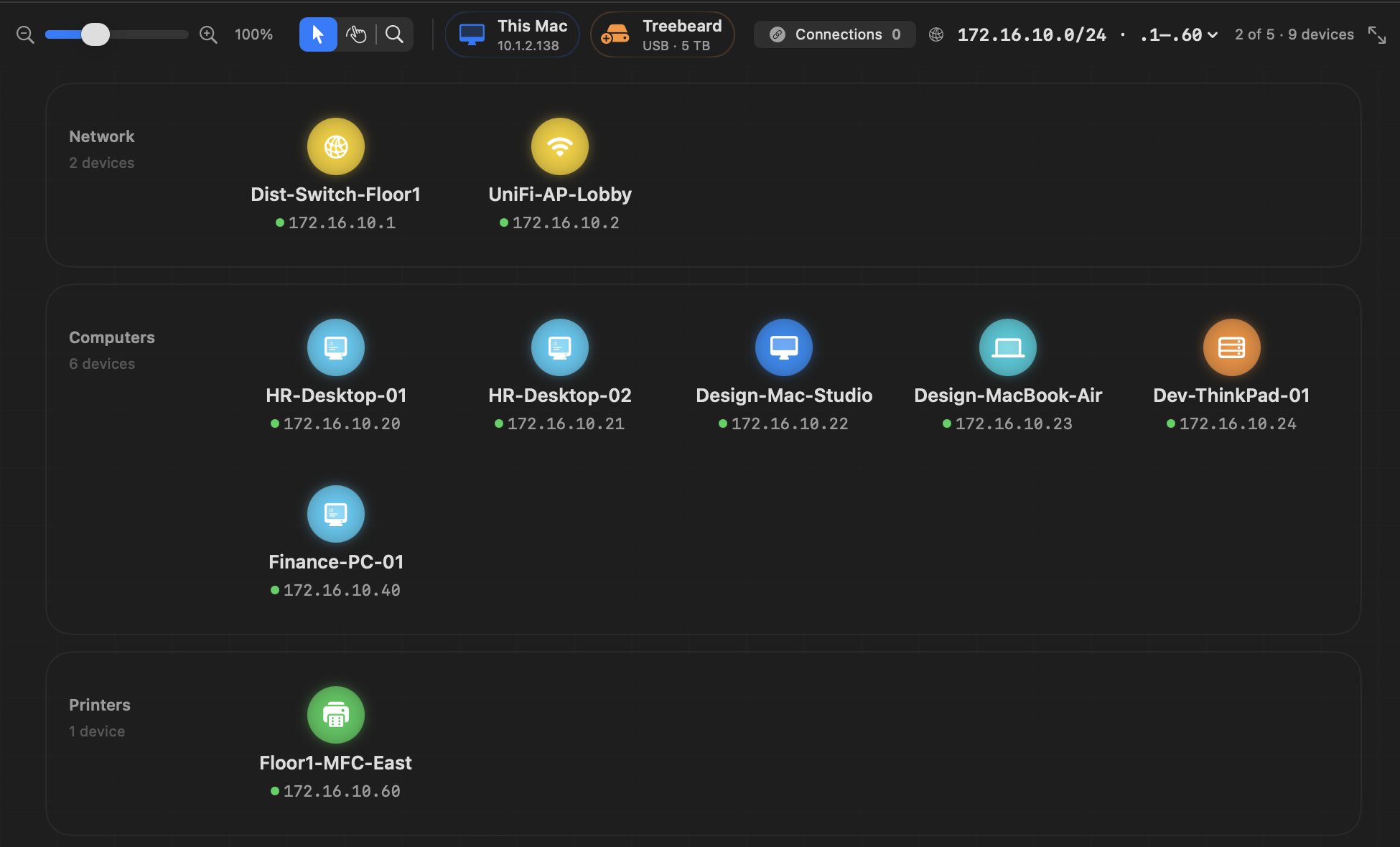Screen dimensions: 1400x847
Task: Select the Dev-ThinkPad-01 server icon
Action: point(1232,347)
